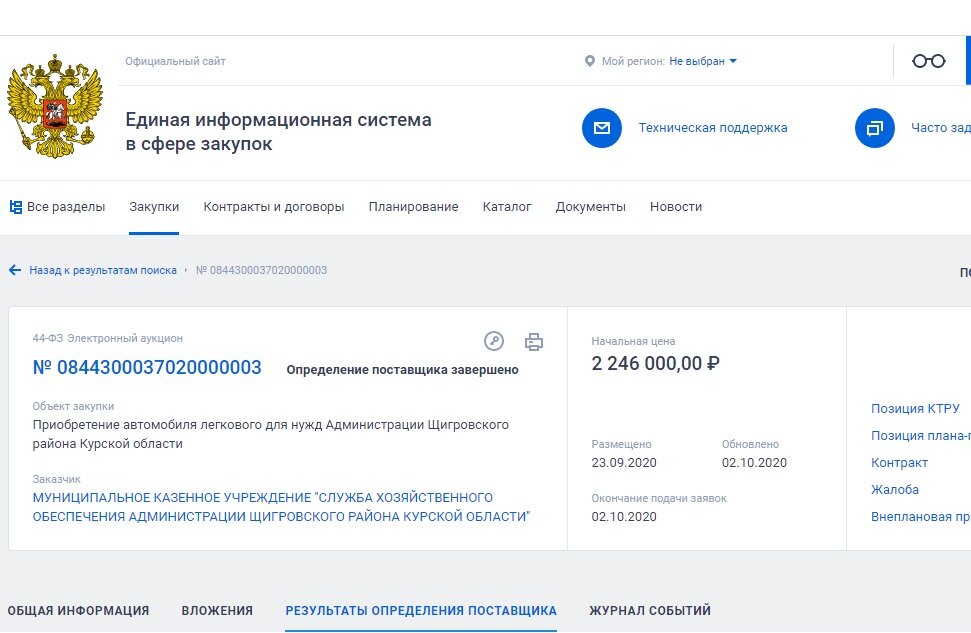Open the Техническая поддержка link
This screenshot has height=633, width=971.
click(713, 128)
